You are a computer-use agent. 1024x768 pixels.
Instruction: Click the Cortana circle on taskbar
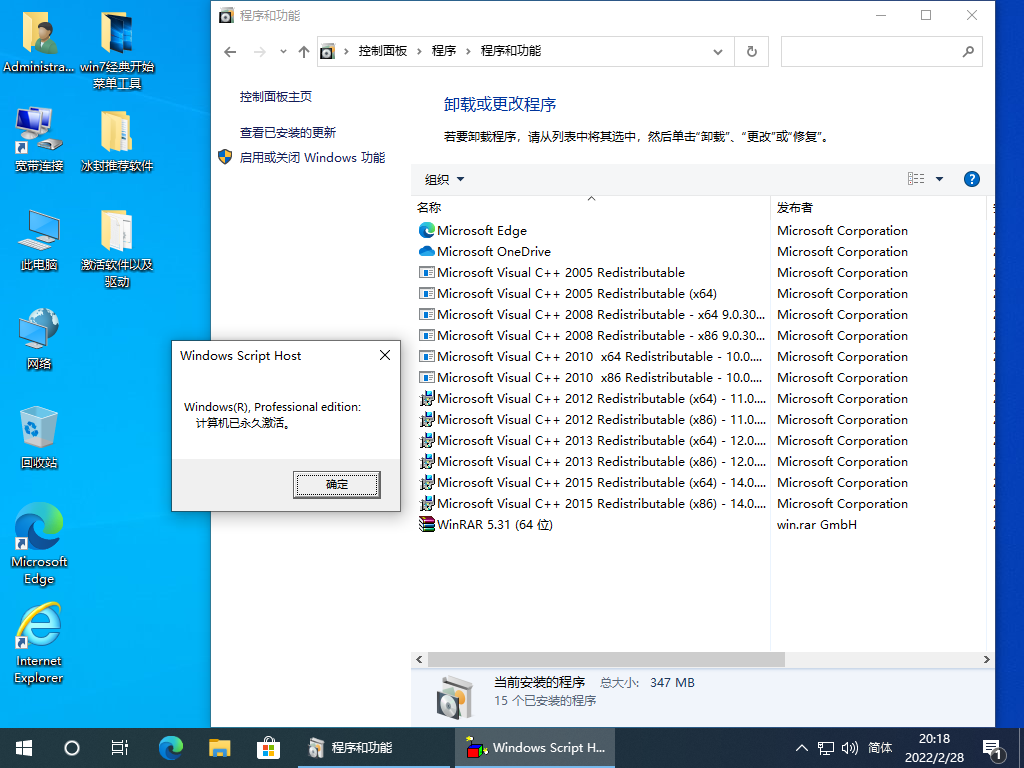(72, 748)
